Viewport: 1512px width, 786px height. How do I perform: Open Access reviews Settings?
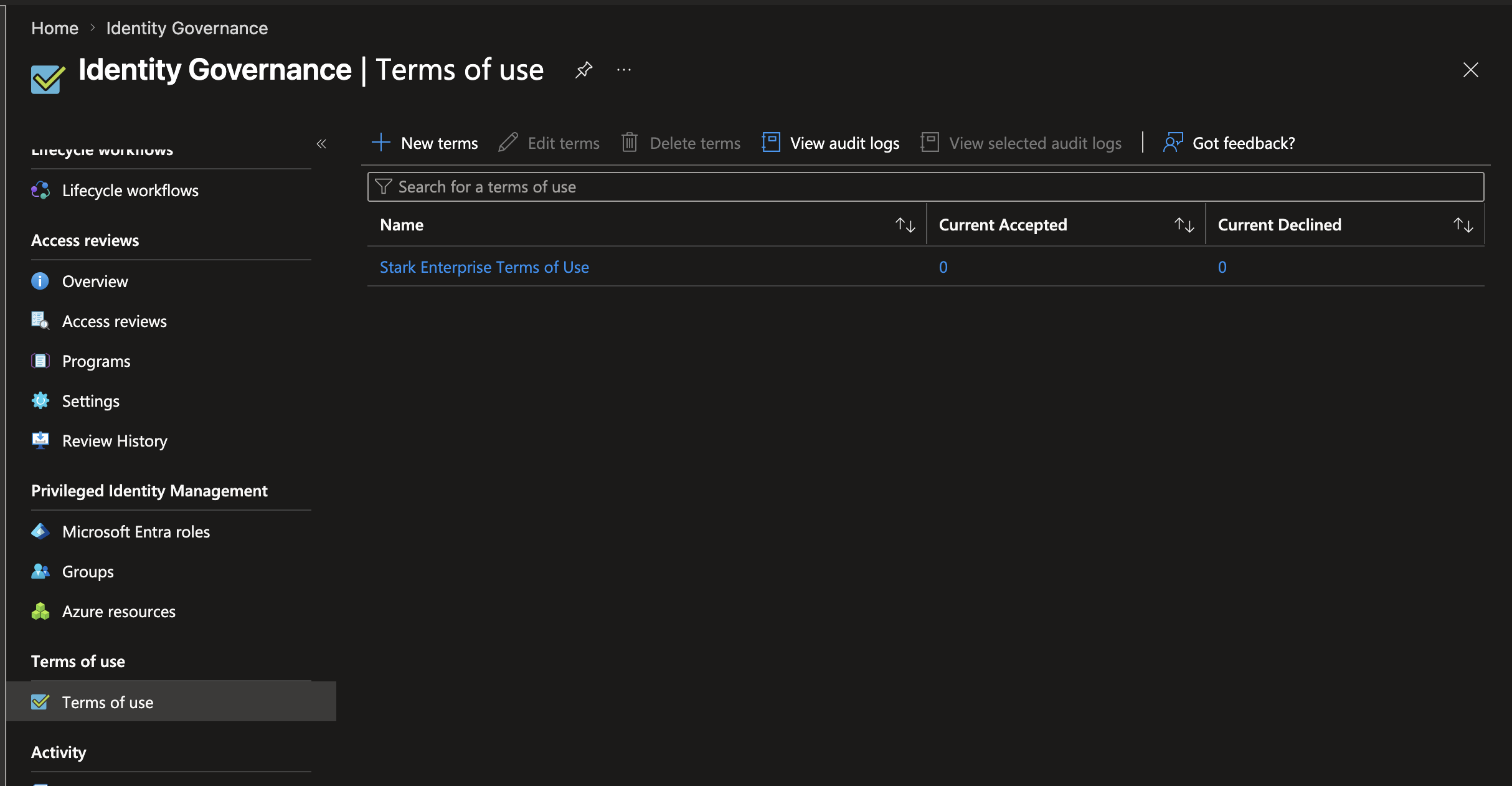coord(91,401)
